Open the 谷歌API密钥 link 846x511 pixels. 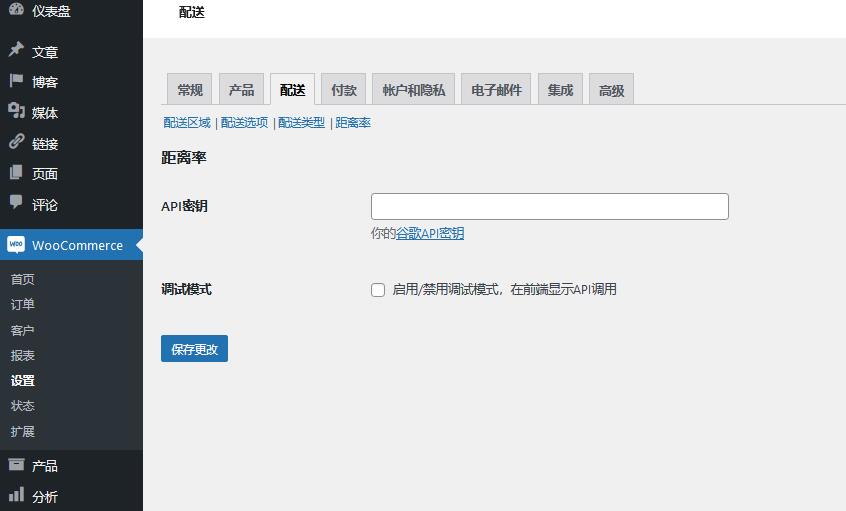pos(430,234)
